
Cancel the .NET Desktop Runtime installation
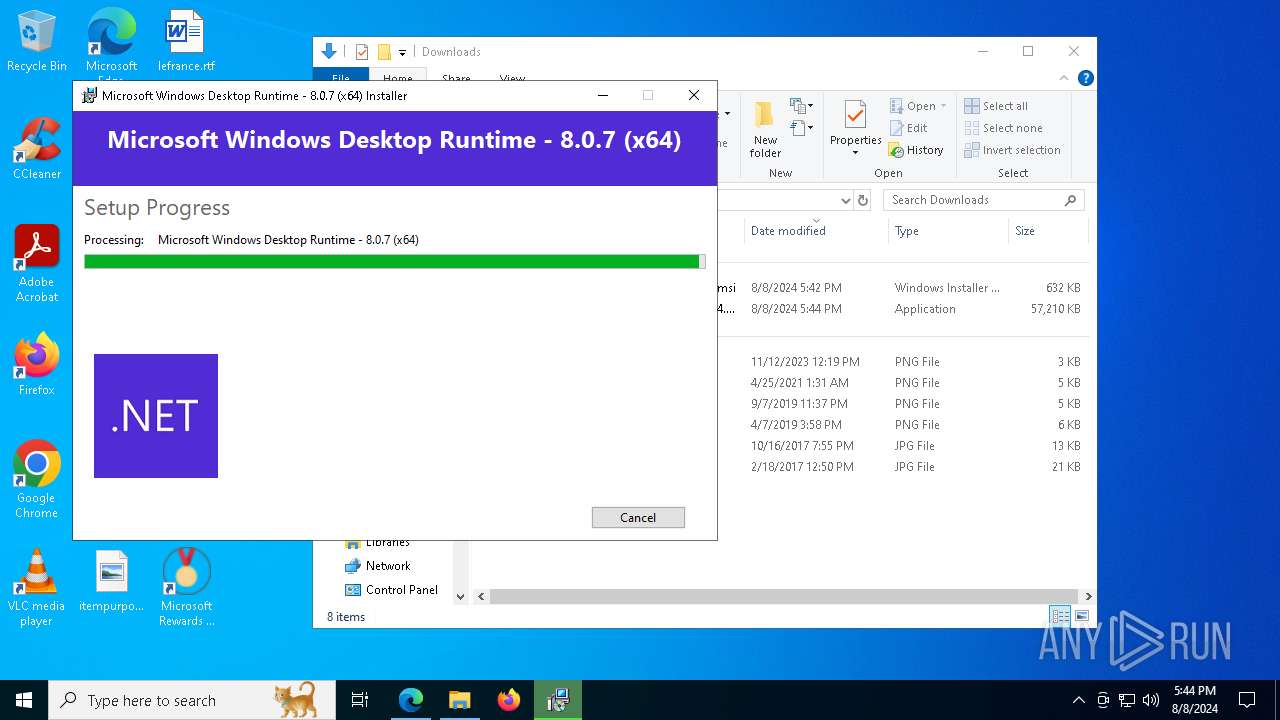click(638, 517)
